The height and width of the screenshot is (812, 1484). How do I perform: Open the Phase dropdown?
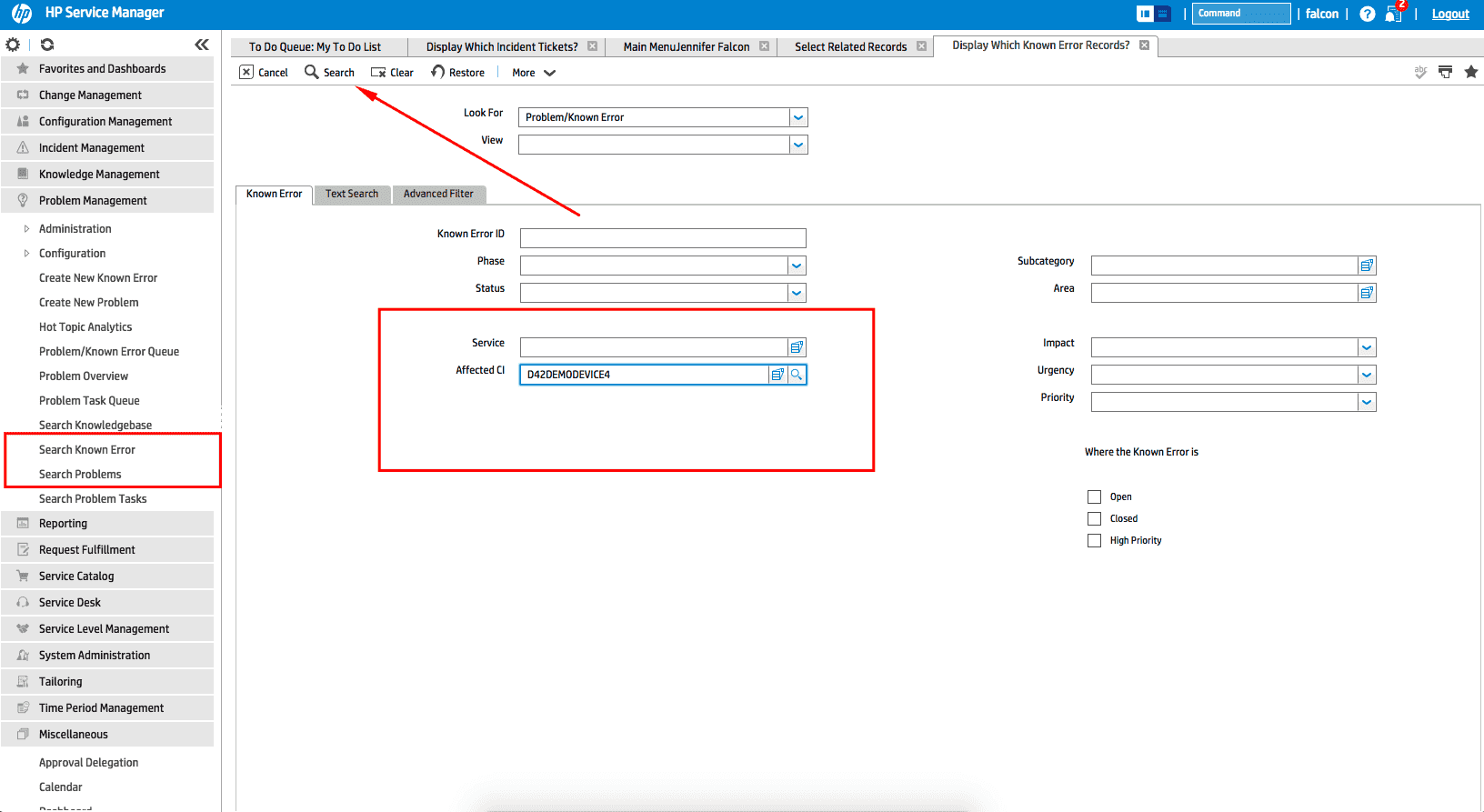[797, 266]
